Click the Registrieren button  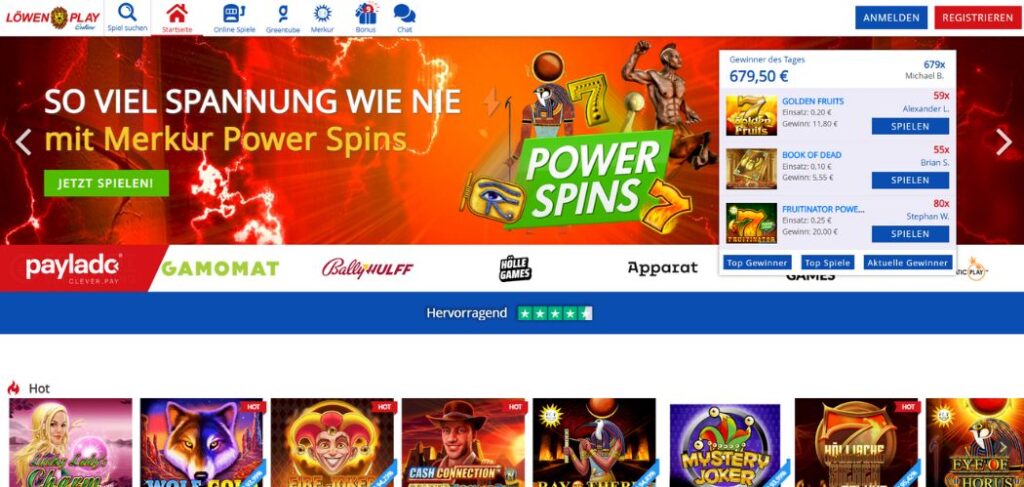click(x=978, y=18)
